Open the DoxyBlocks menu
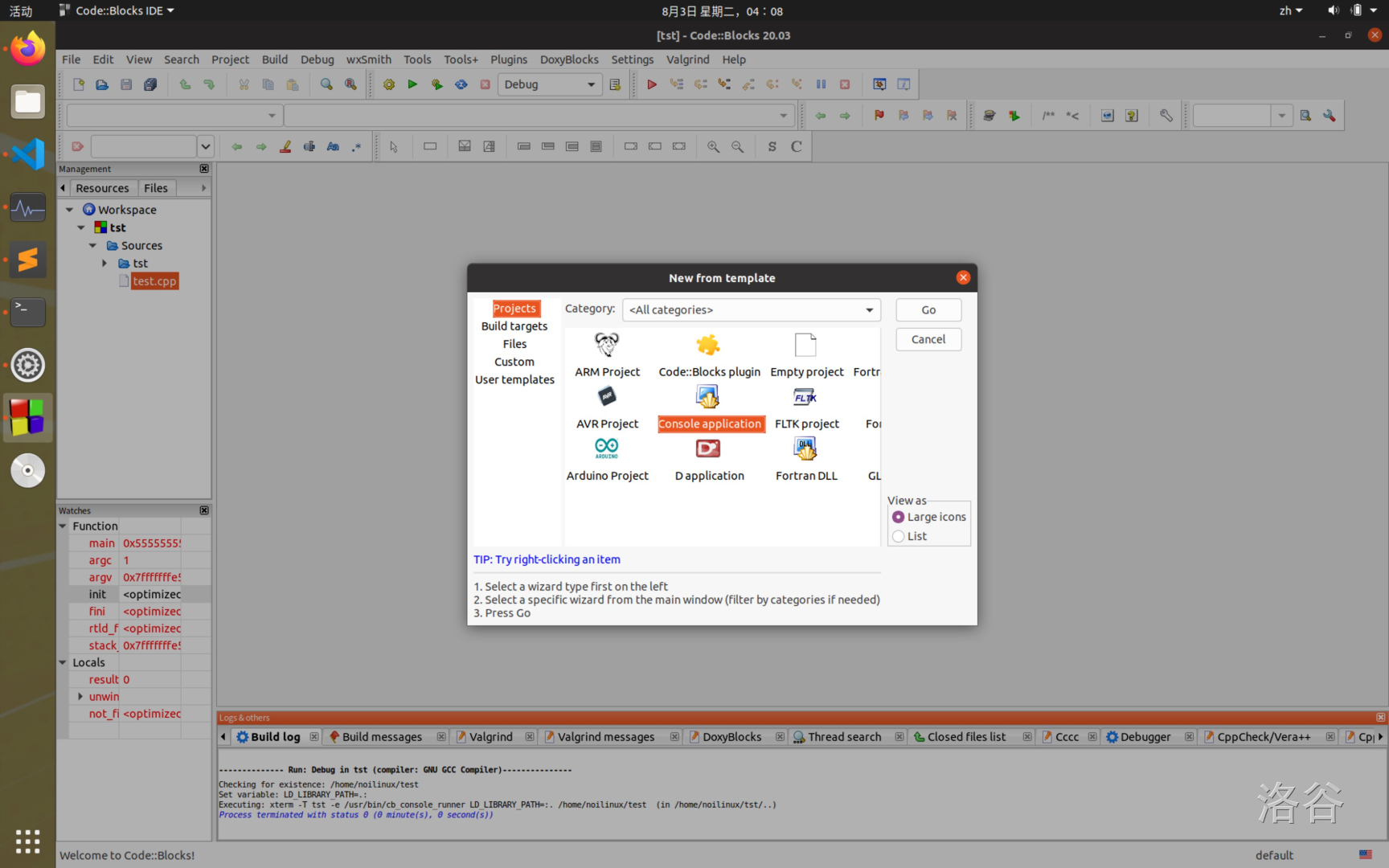Image resolution: width=1389 pixels, height=868 pixels. (x=569, y=59)
